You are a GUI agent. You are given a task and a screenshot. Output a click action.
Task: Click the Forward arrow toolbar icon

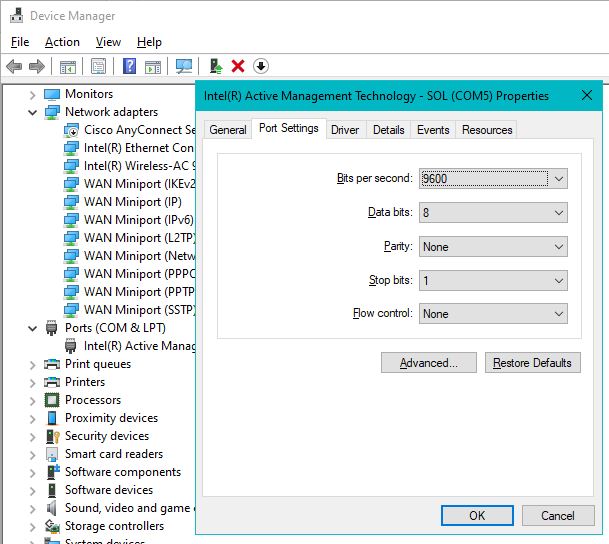pos(37,66)
